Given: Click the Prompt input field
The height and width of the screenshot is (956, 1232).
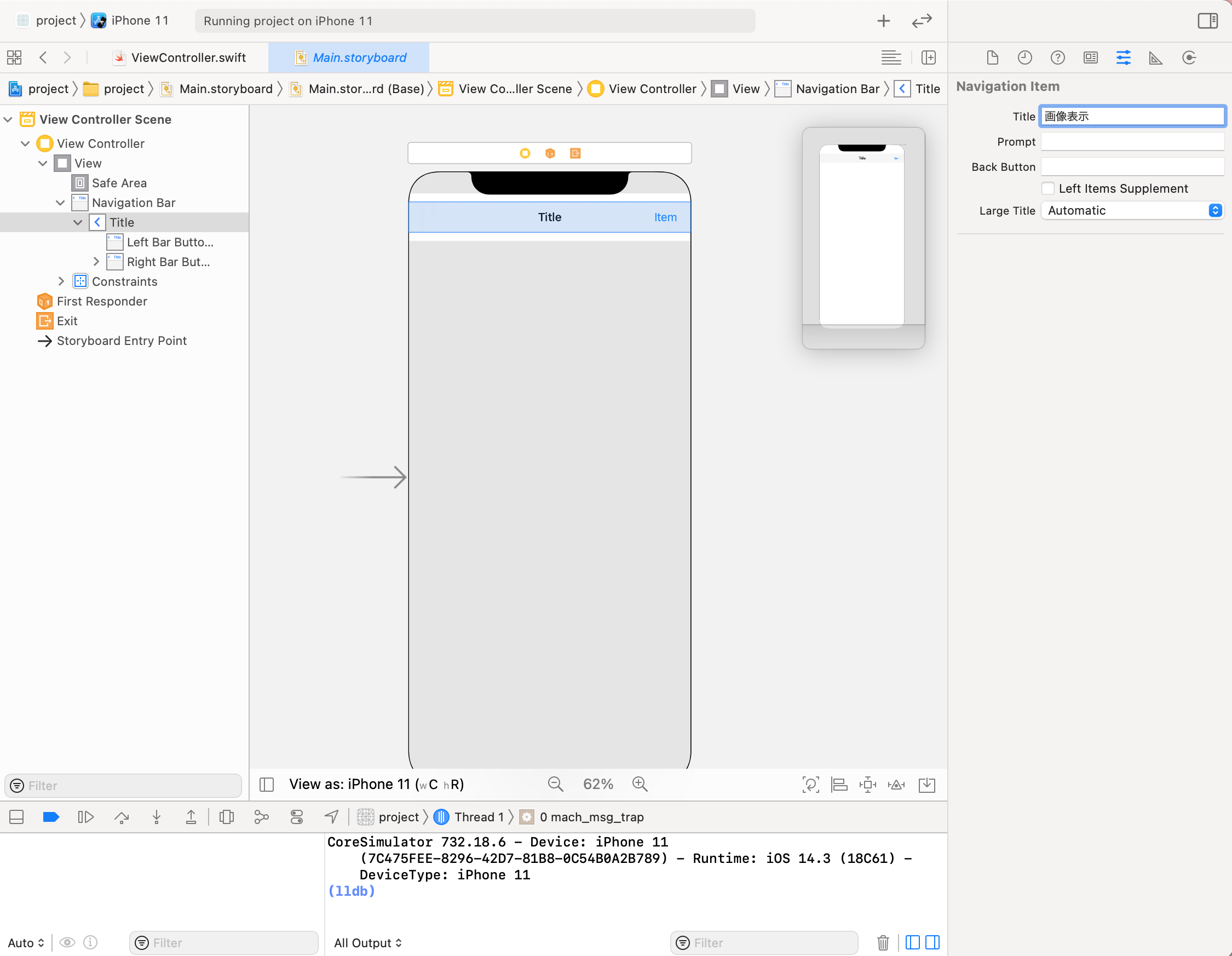Looking at the screenshot, I should [1132, 142].
